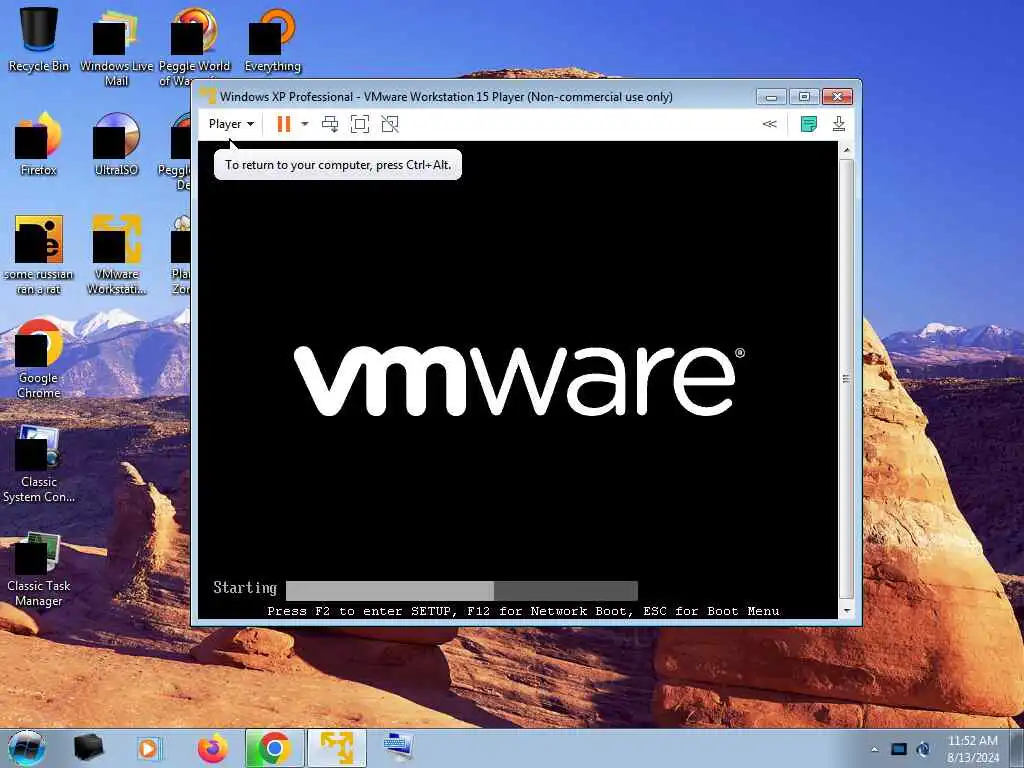The image size is (1024, 768).
Task: Open the green message log note icon
Action: coord(808,124)
